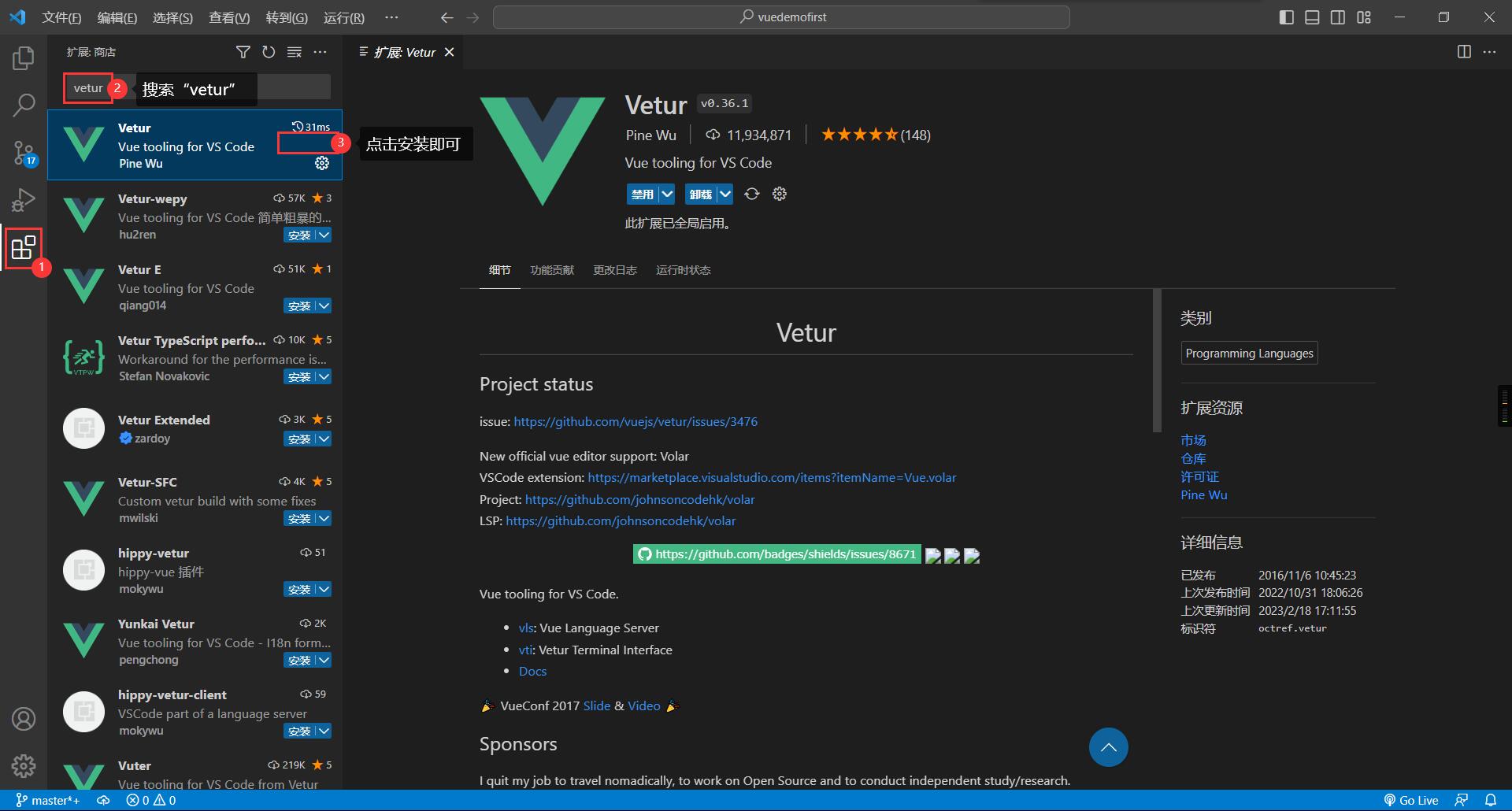
Task: Switch to the 更改日志 tab
Action: pos(615,270)
